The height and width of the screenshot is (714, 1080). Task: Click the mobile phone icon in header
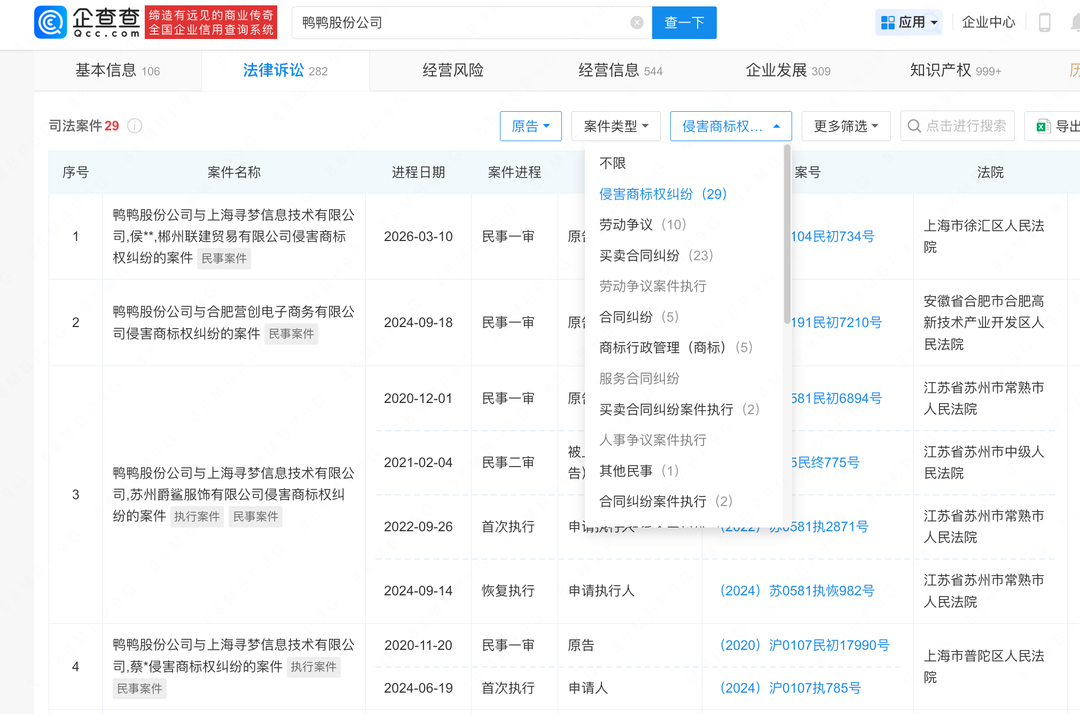[x=1045, y=22]
